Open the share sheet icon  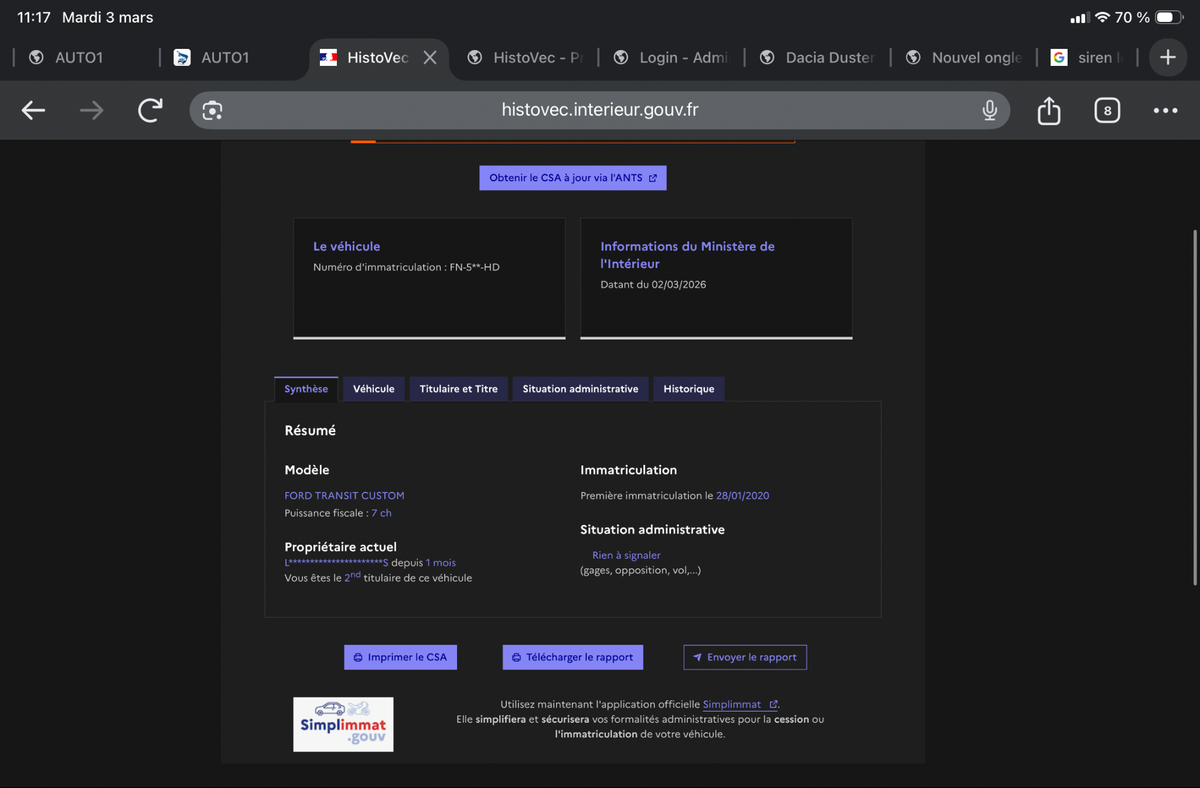[x=1048, y=110]
